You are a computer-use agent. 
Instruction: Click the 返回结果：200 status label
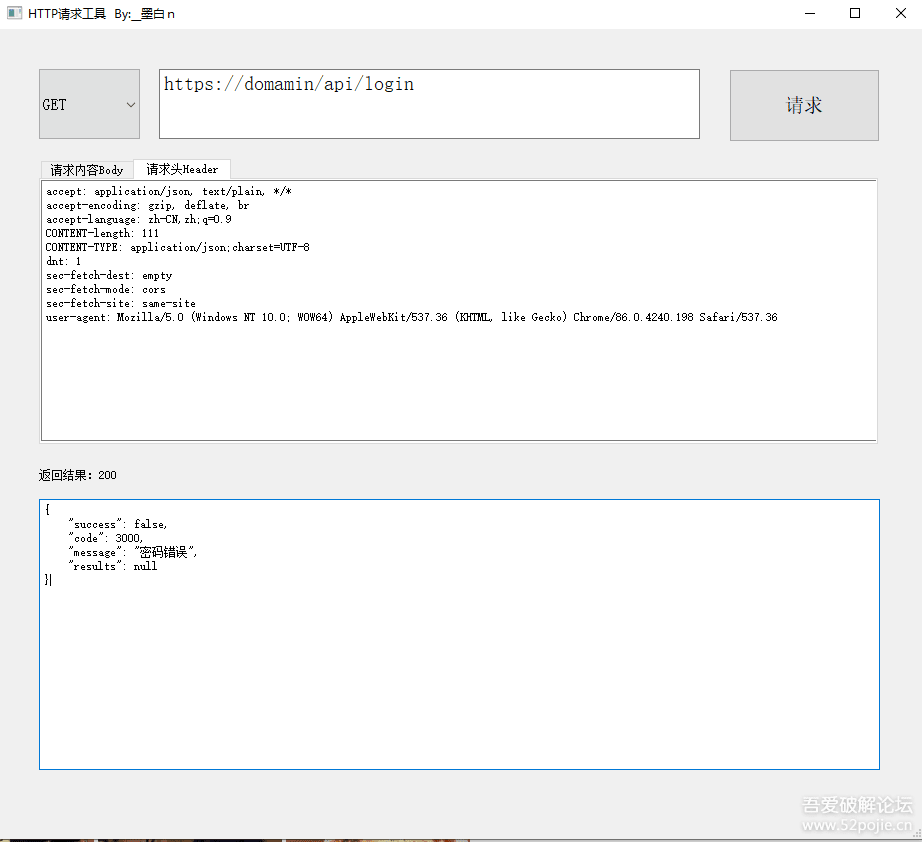[x=76, y=475]
